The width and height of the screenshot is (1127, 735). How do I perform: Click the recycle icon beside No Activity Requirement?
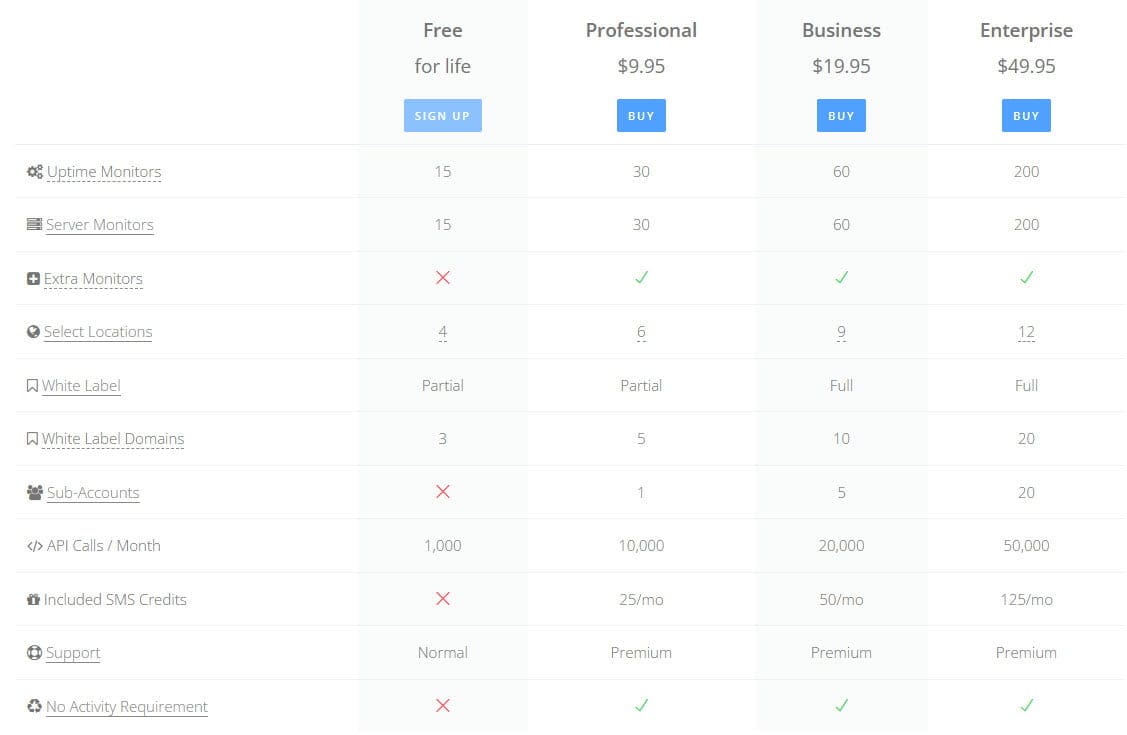coord(32,705)
